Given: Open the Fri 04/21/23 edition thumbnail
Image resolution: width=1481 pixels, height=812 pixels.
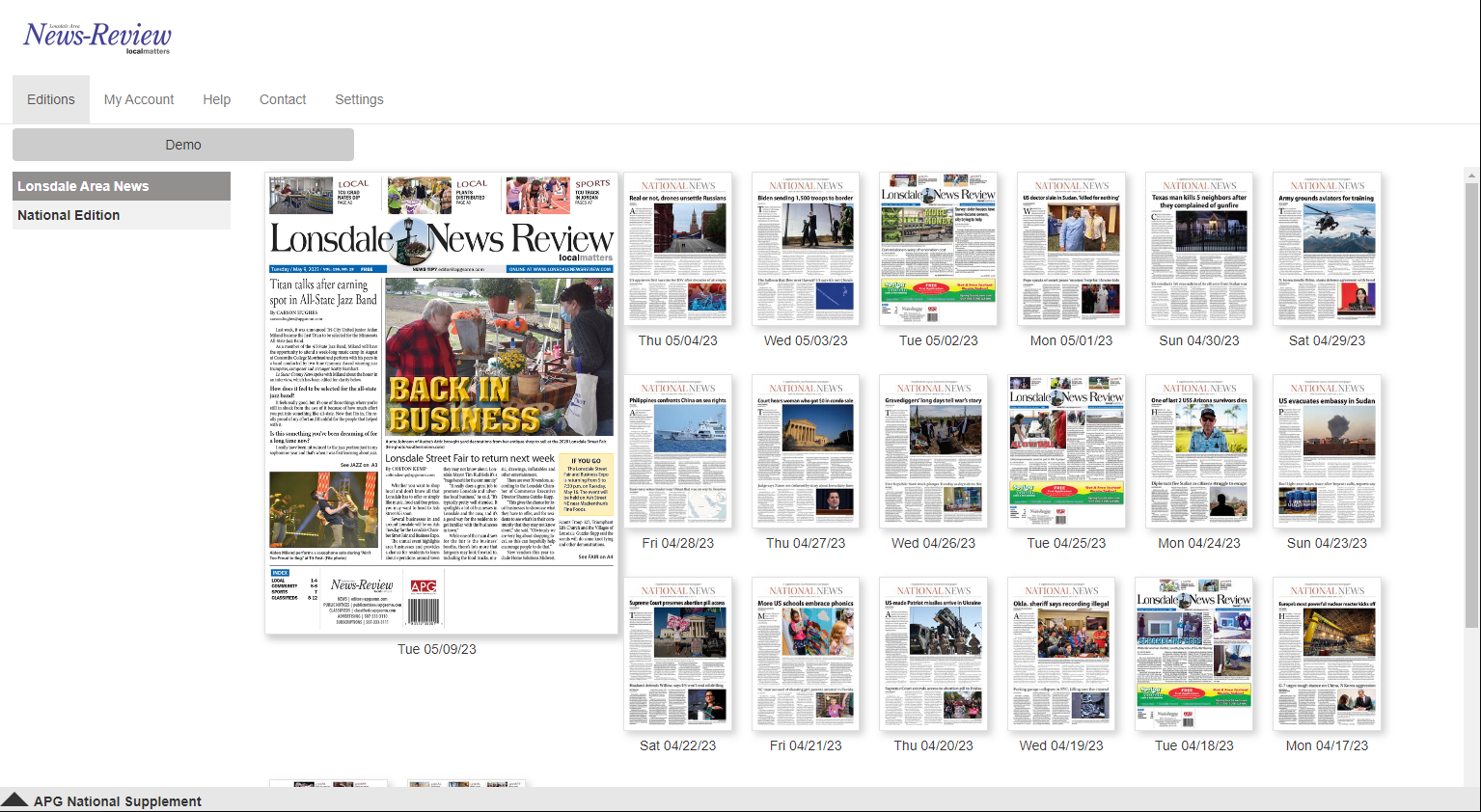Looking at the screenshot, I should click(806, 654).
